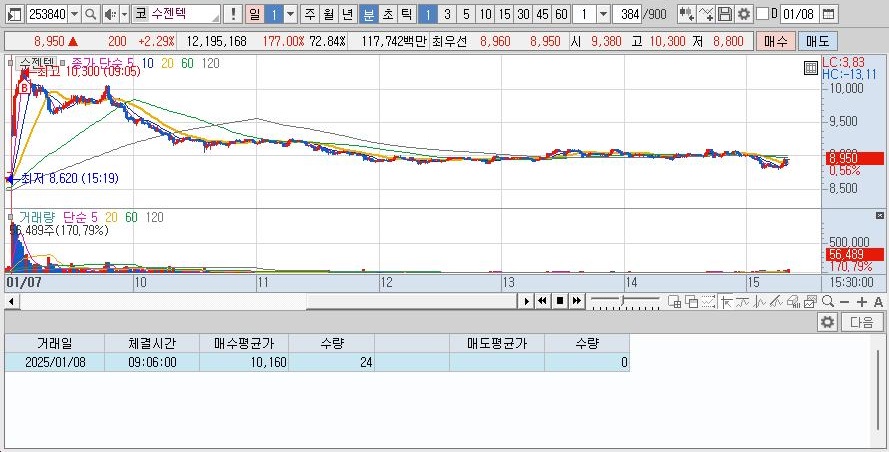Click magnifier zoom icon in chart toolbar
889x452 pixels.
[x=828, y=302]
